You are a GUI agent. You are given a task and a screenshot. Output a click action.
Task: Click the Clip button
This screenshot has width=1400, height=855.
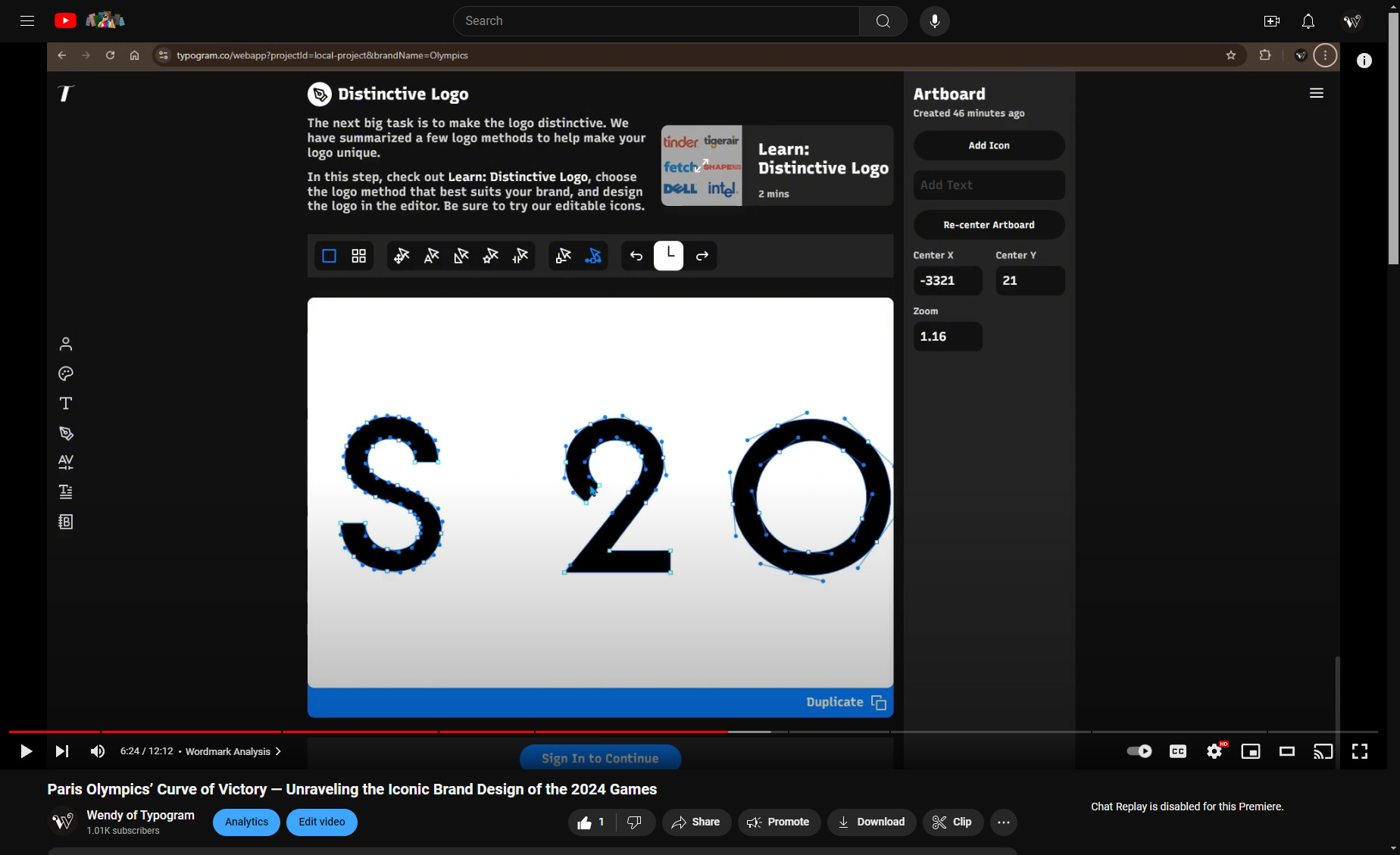[x=953, y=822]
